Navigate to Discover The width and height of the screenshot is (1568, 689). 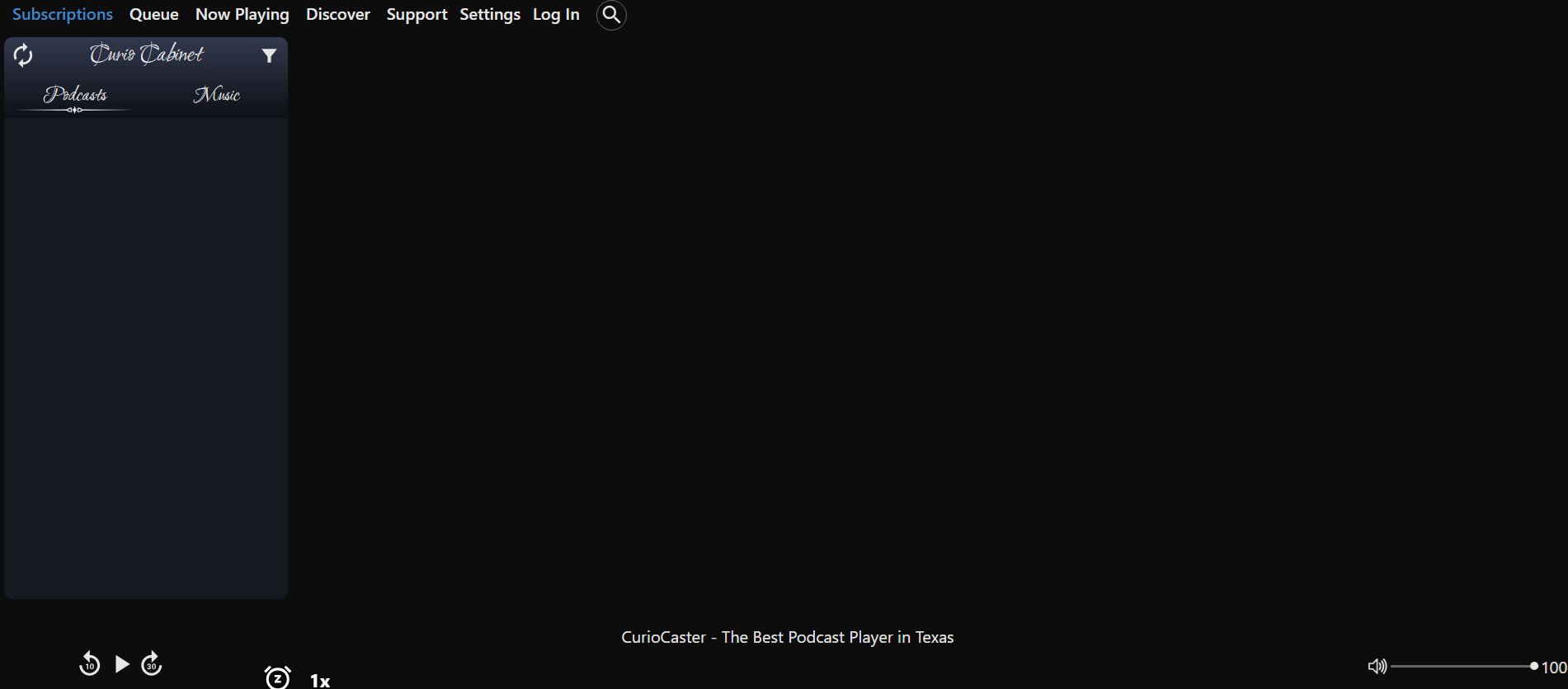338,15
